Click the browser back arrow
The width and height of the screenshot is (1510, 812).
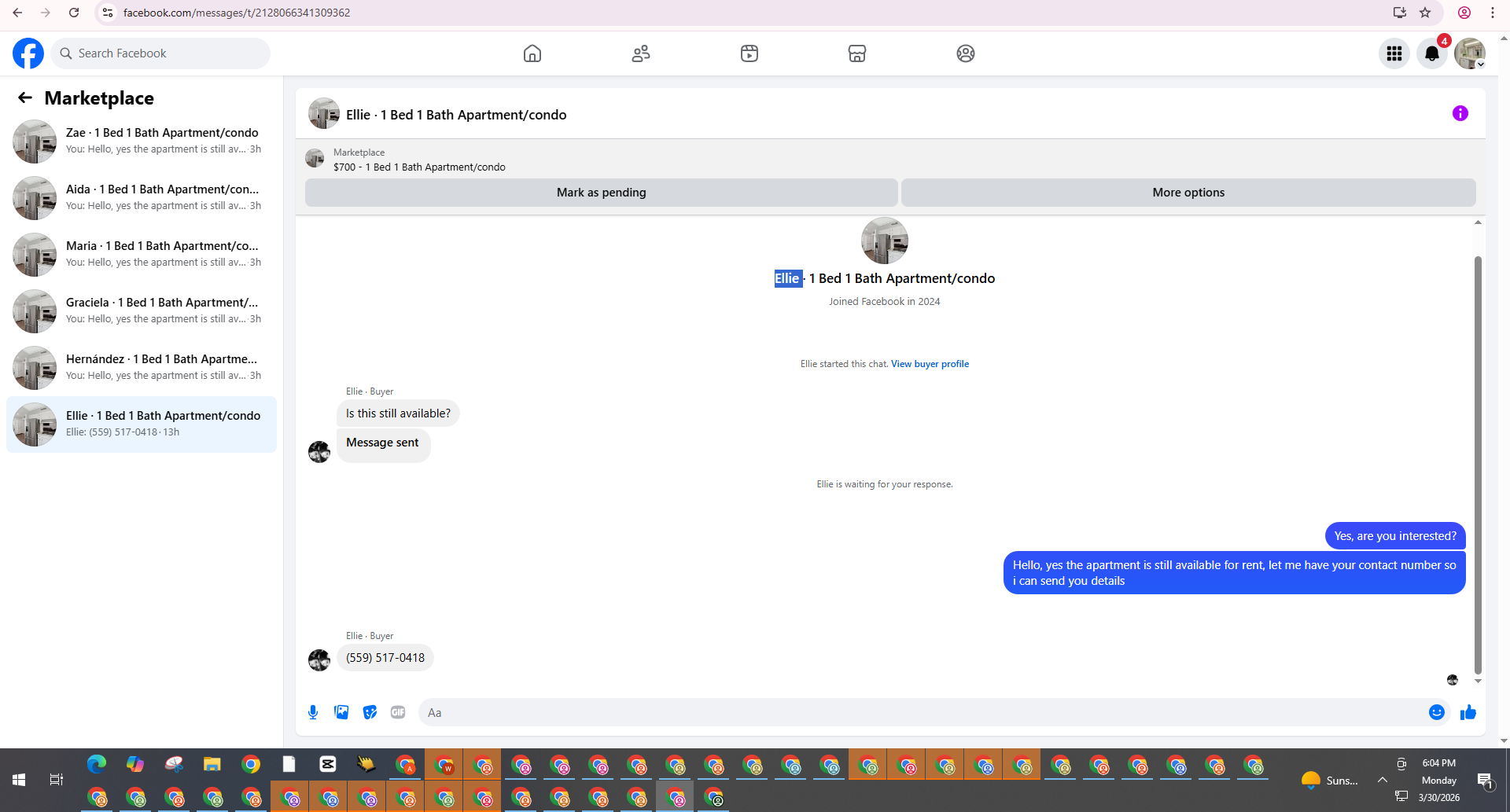pos(17,13)
